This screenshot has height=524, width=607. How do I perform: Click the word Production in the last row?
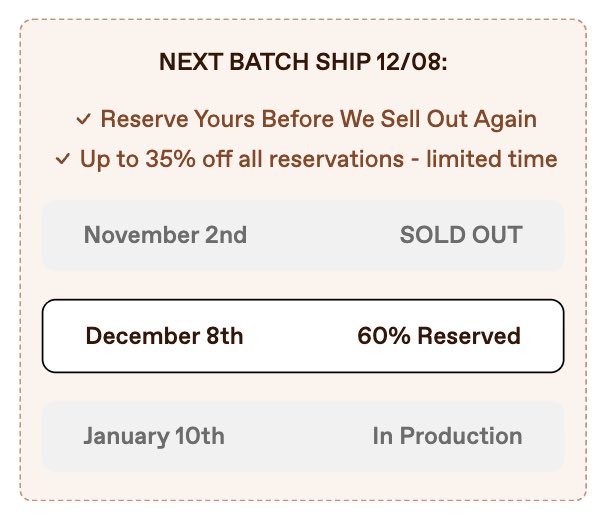461,436
